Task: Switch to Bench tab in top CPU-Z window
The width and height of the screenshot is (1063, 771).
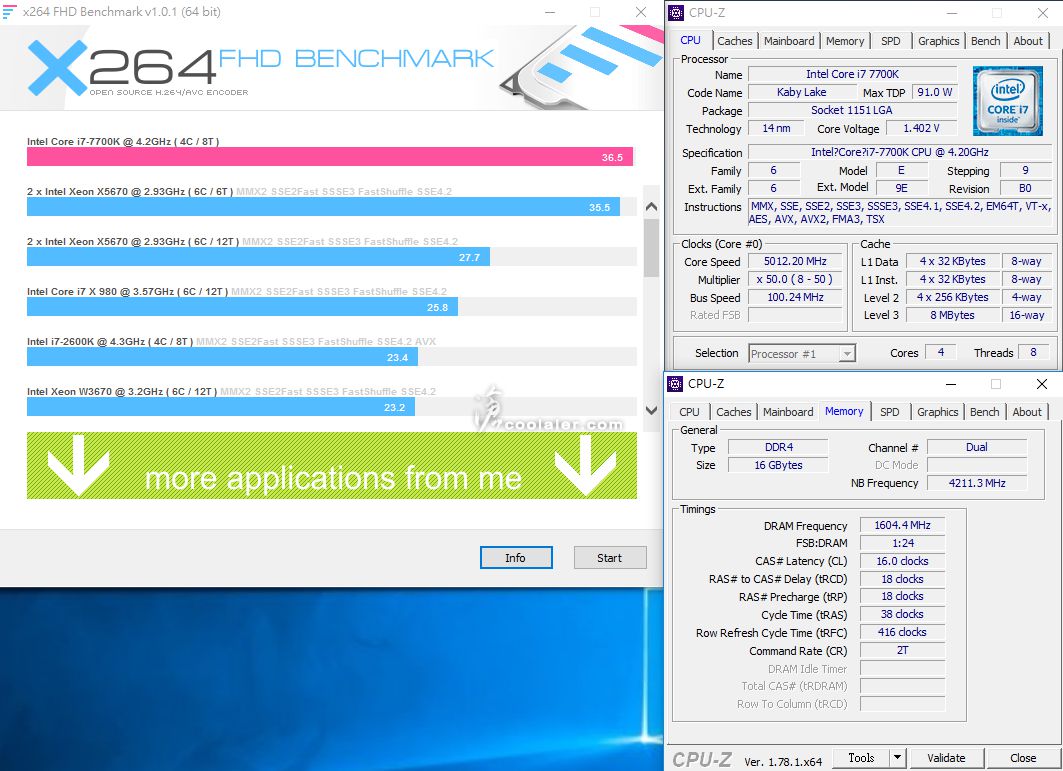Action: pos(985,41)
